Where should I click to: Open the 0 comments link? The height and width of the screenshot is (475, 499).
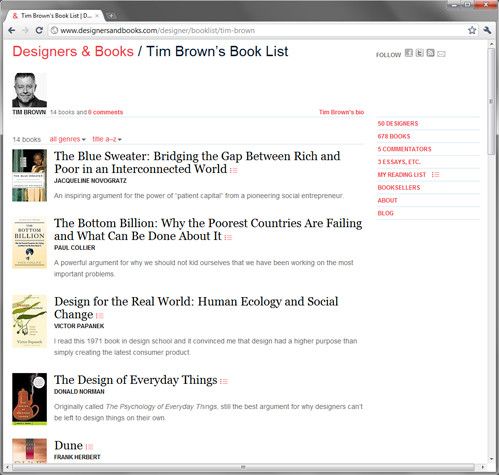coord(105,112)
